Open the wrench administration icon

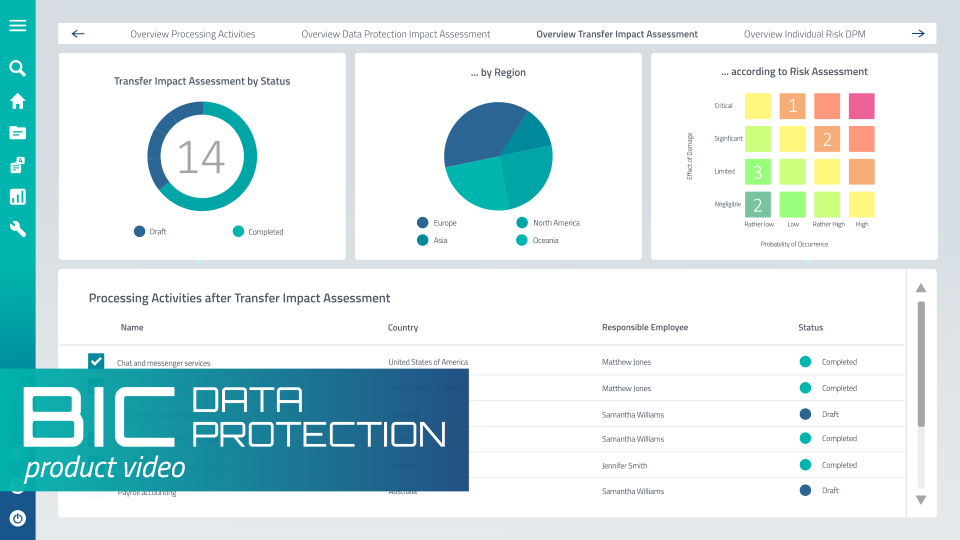point(17,229)
